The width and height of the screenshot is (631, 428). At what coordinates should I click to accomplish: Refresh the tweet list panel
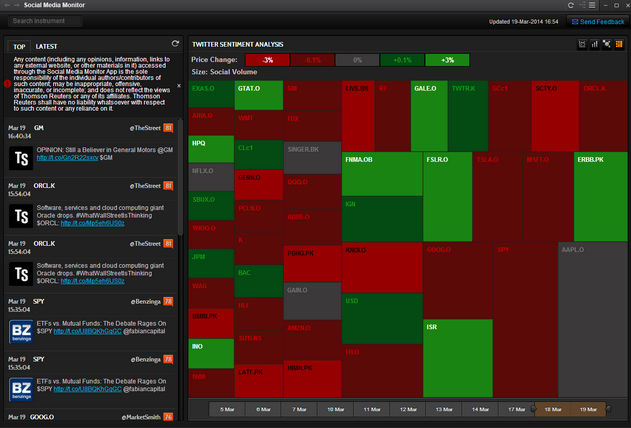coord(175,43)
